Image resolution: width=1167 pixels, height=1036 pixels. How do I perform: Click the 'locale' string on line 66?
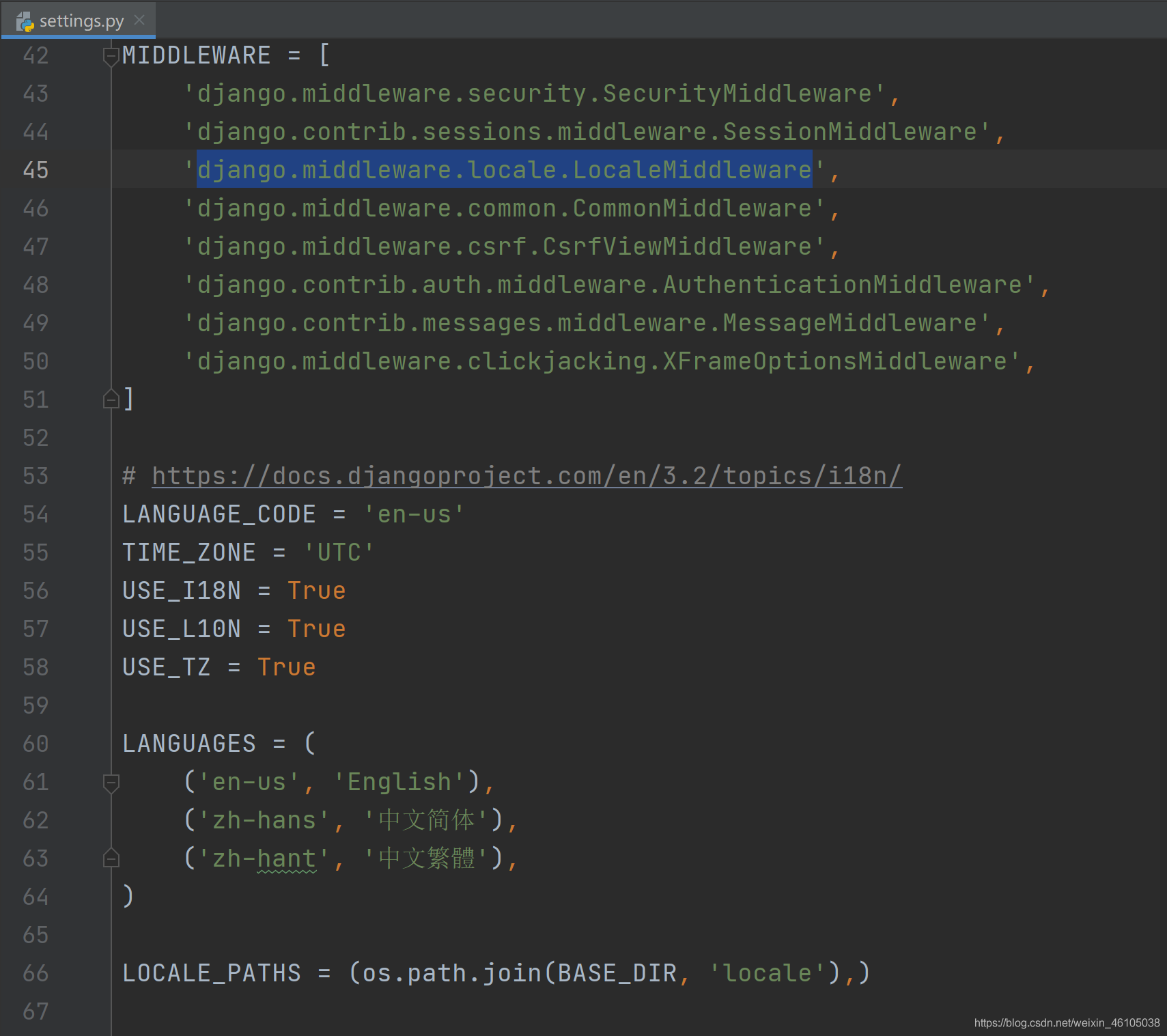click(x=768, y=972)
